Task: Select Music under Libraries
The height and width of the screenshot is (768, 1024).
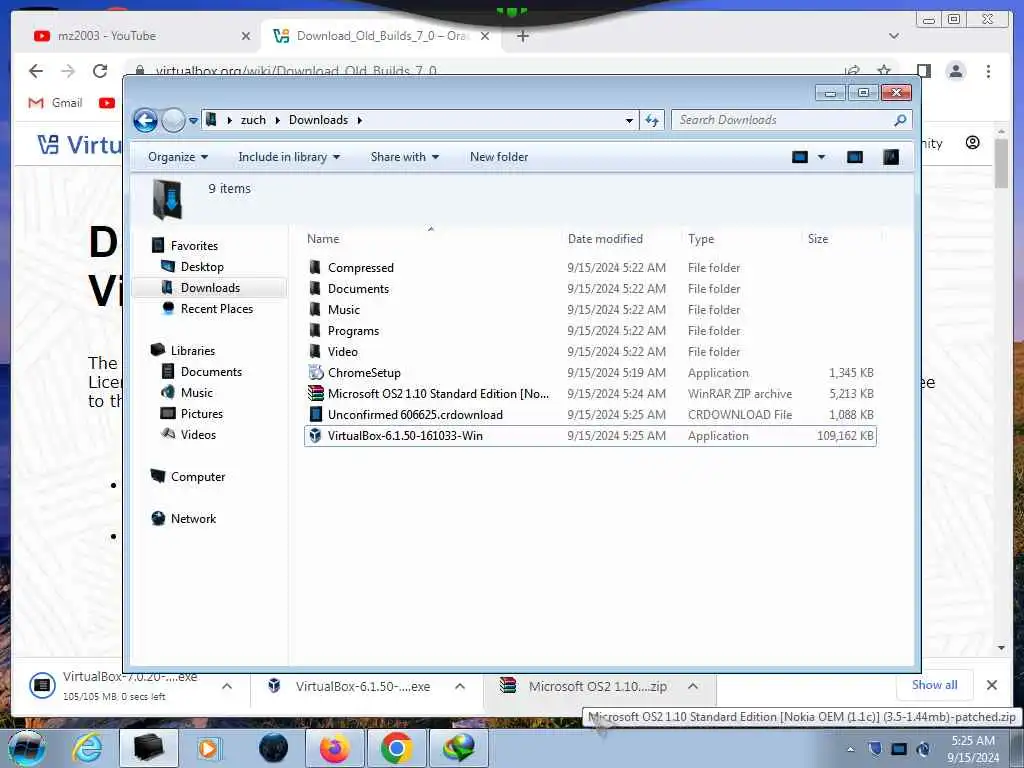Action: point(197,392)
